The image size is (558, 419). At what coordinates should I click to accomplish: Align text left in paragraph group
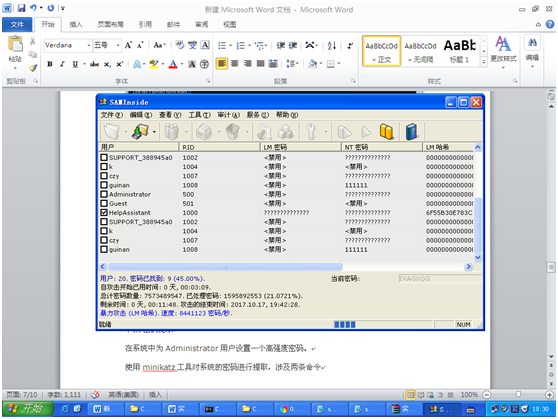221,64
